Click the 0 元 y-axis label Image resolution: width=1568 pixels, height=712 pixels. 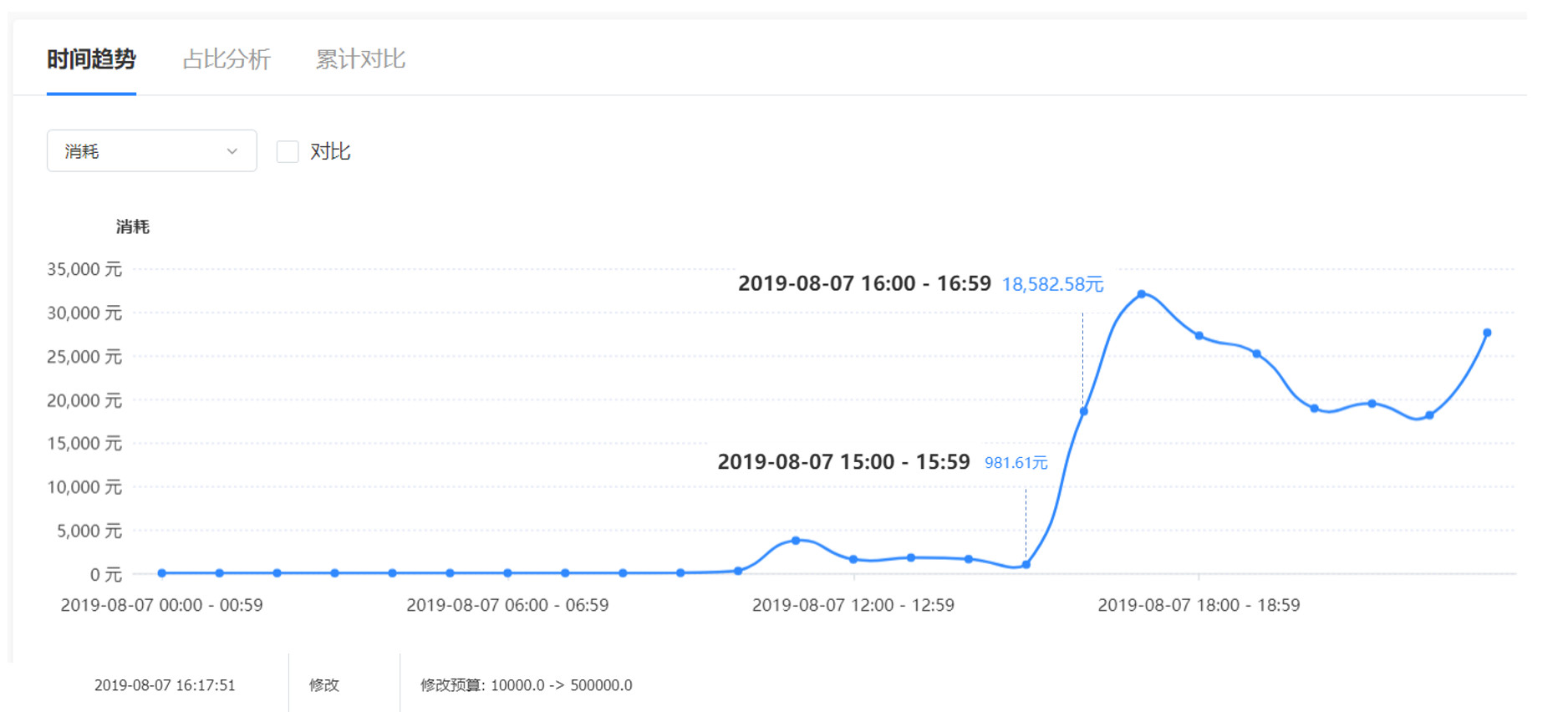pos(106,574)
